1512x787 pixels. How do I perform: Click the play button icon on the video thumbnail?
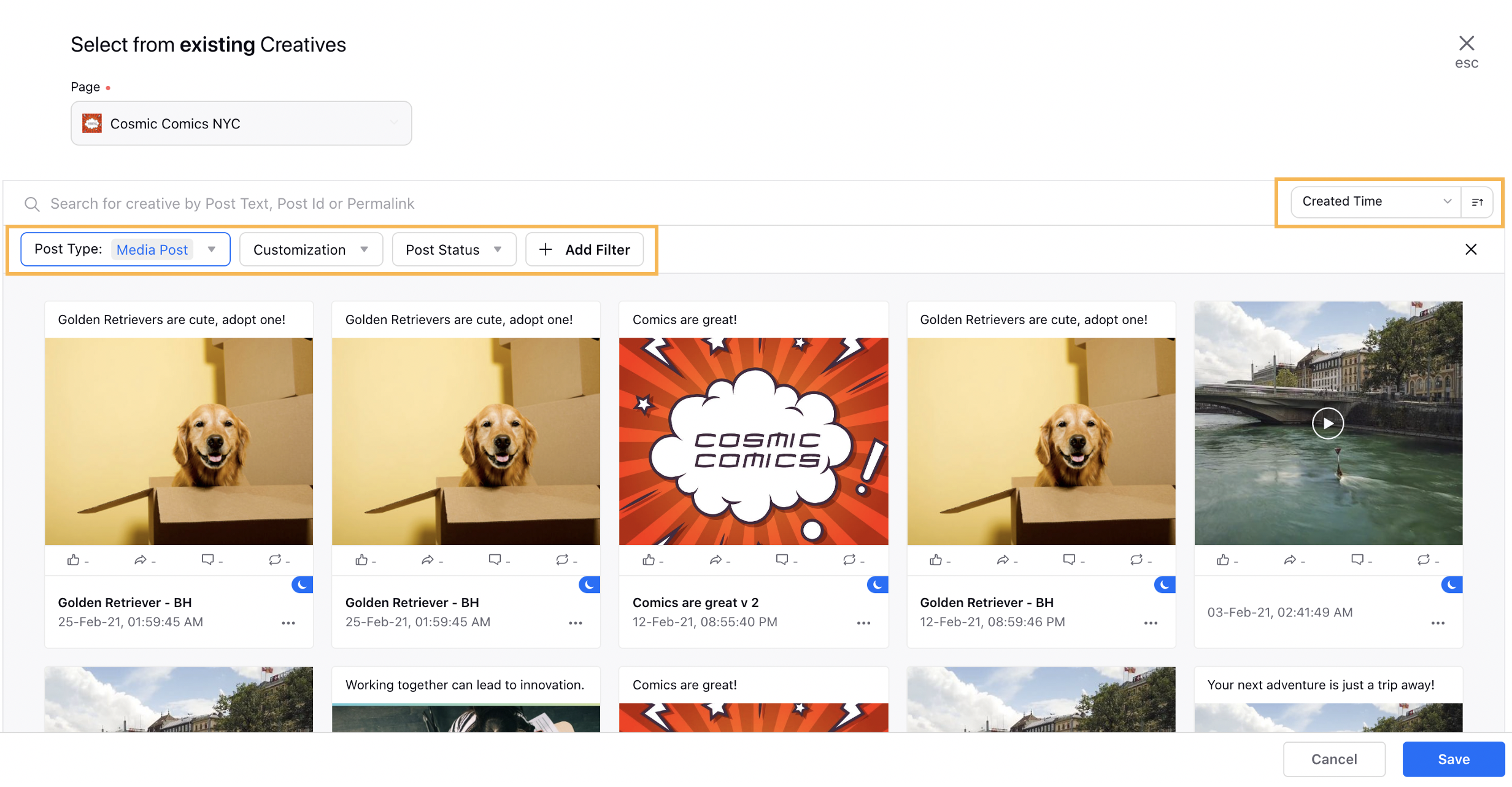[1328, 423]
